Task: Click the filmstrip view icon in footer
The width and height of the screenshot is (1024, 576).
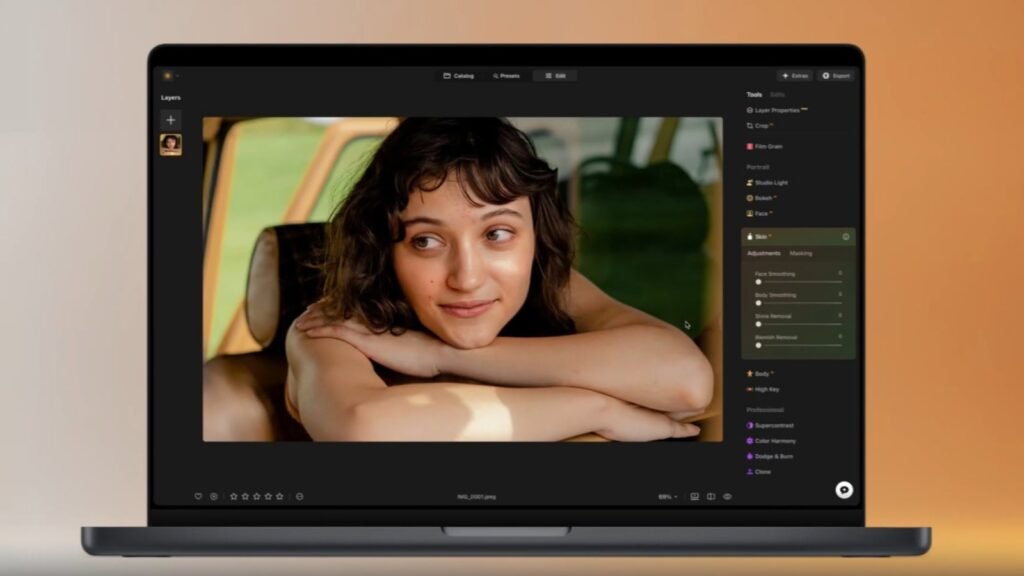Action: [x=694, y=496]
